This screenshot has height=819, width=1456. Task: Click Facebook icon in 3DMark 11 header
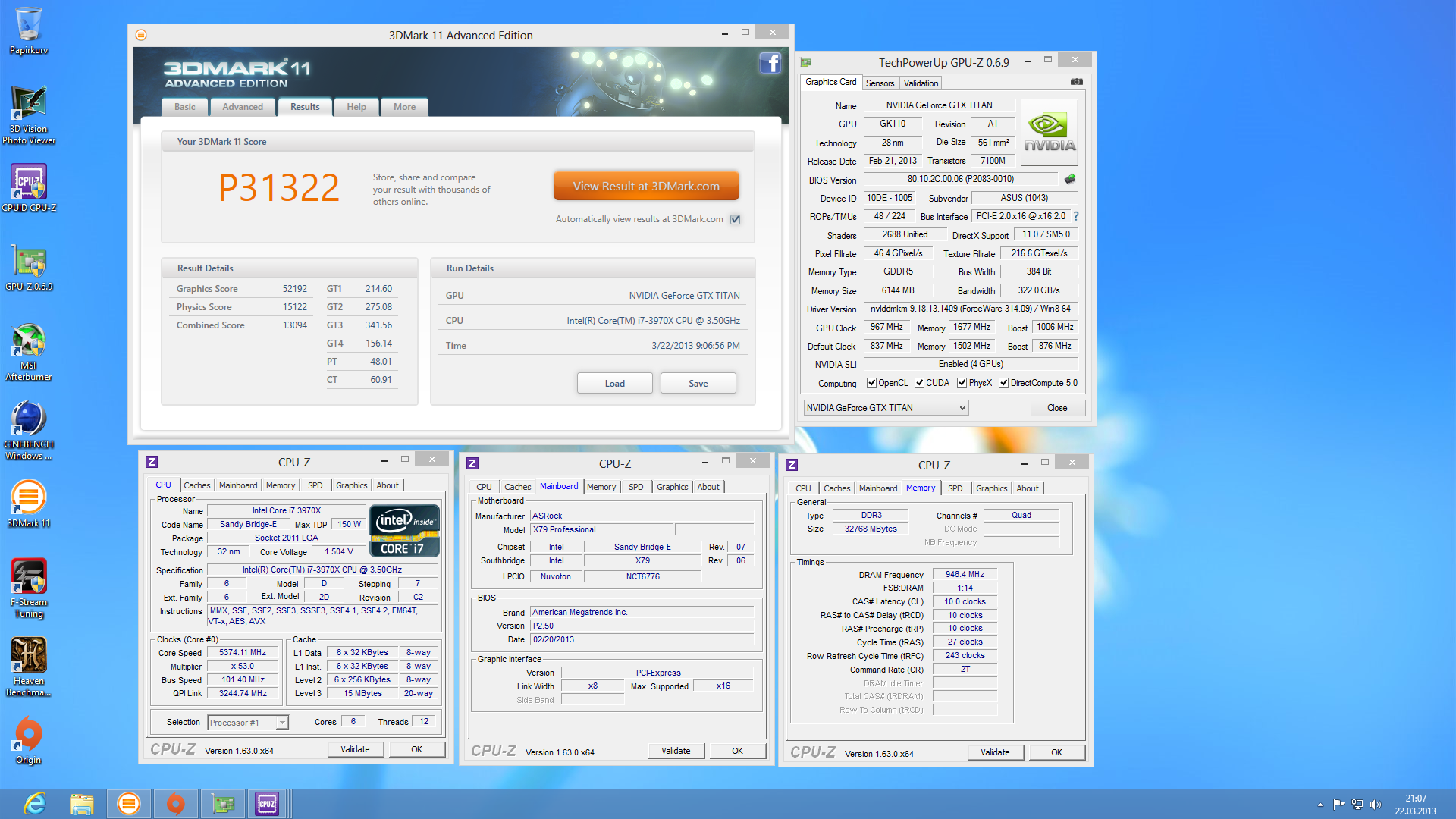(770, 63)
